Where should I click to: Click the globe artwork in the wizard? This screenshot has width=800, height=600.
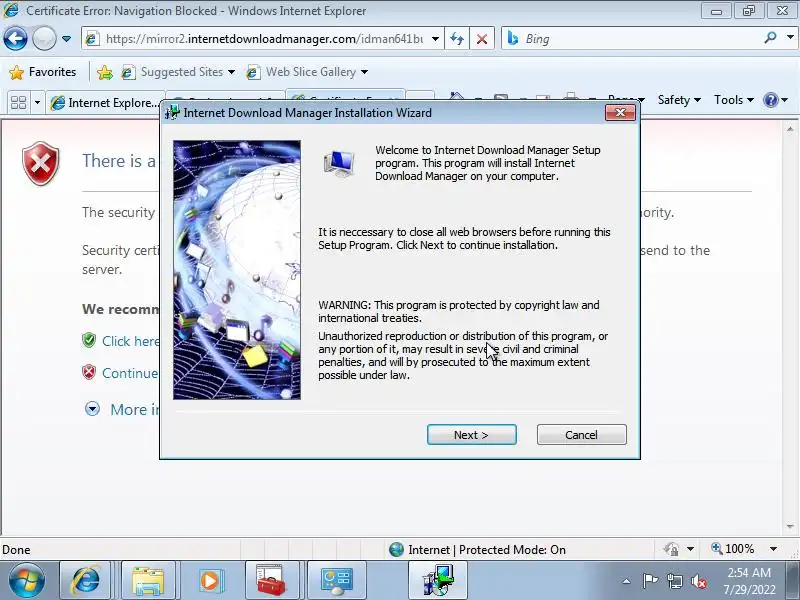[x=237, y=270]
